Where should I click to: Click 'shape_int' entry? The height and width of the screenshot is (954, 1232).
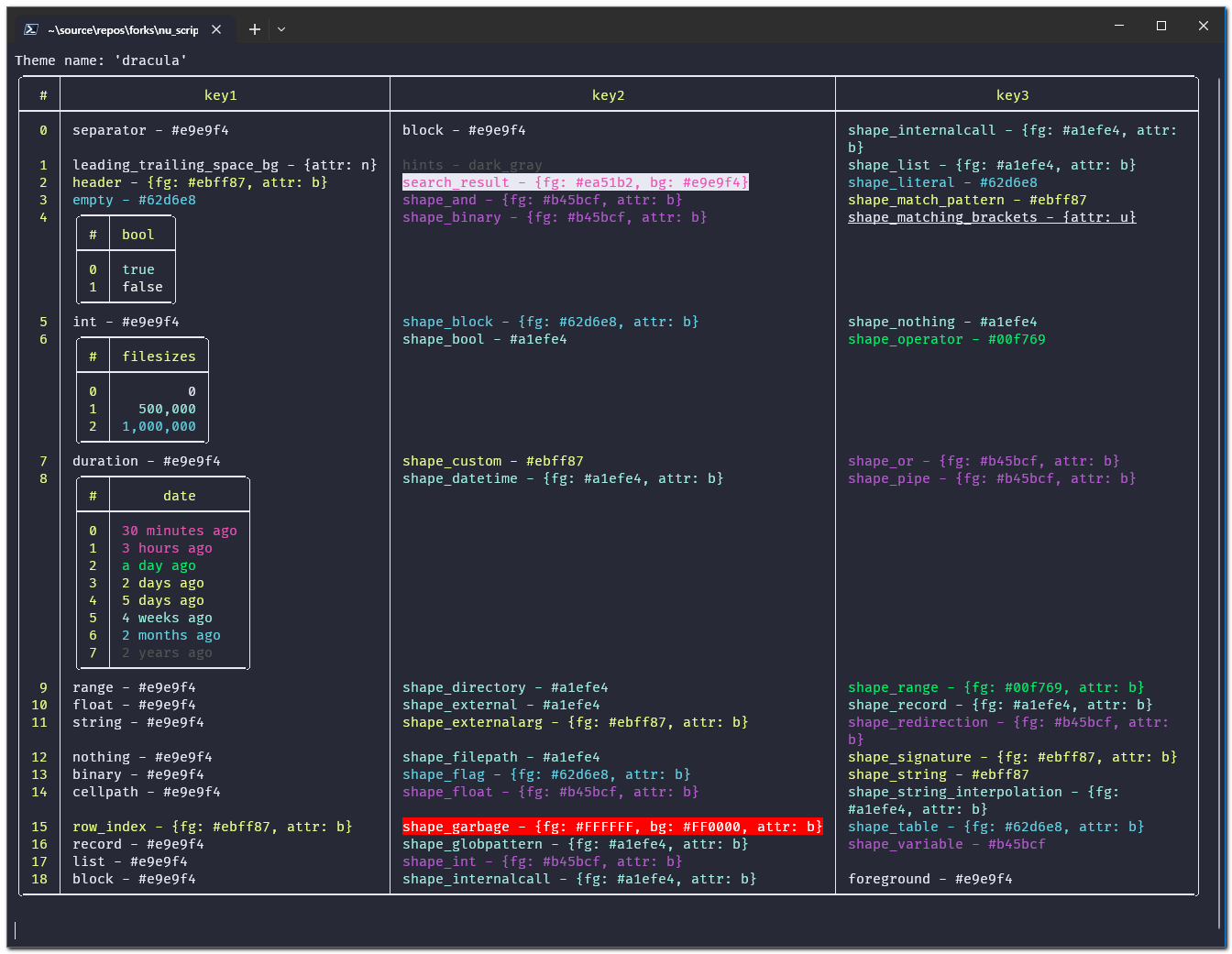pos(543,861)
